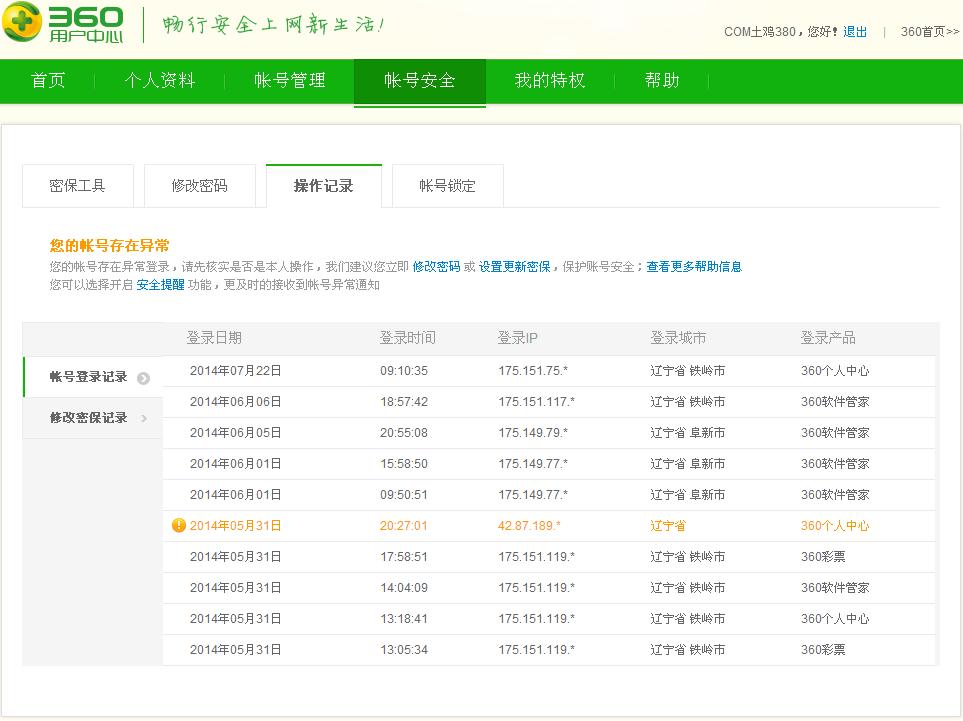Open the 个人资料 navigation item
Viewport: 963px width, 721px height.
coord(160,80)
